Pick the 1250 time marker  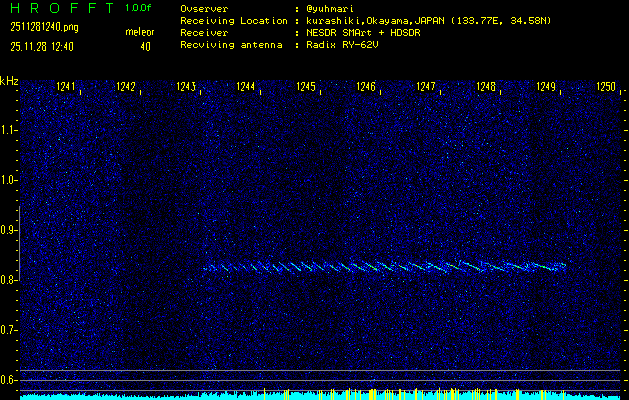[606, 88]
